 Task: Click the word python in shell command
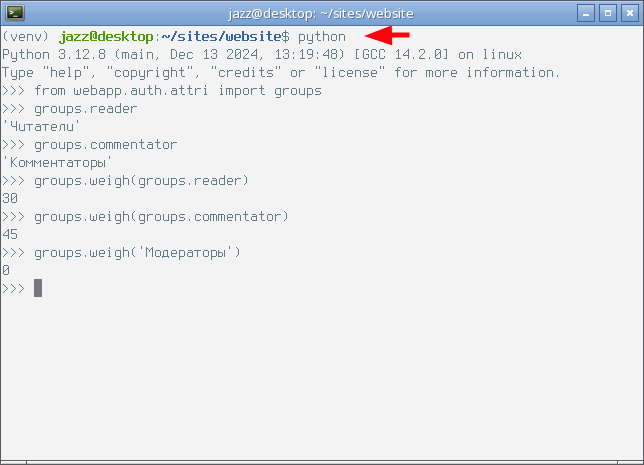(322, 37)
